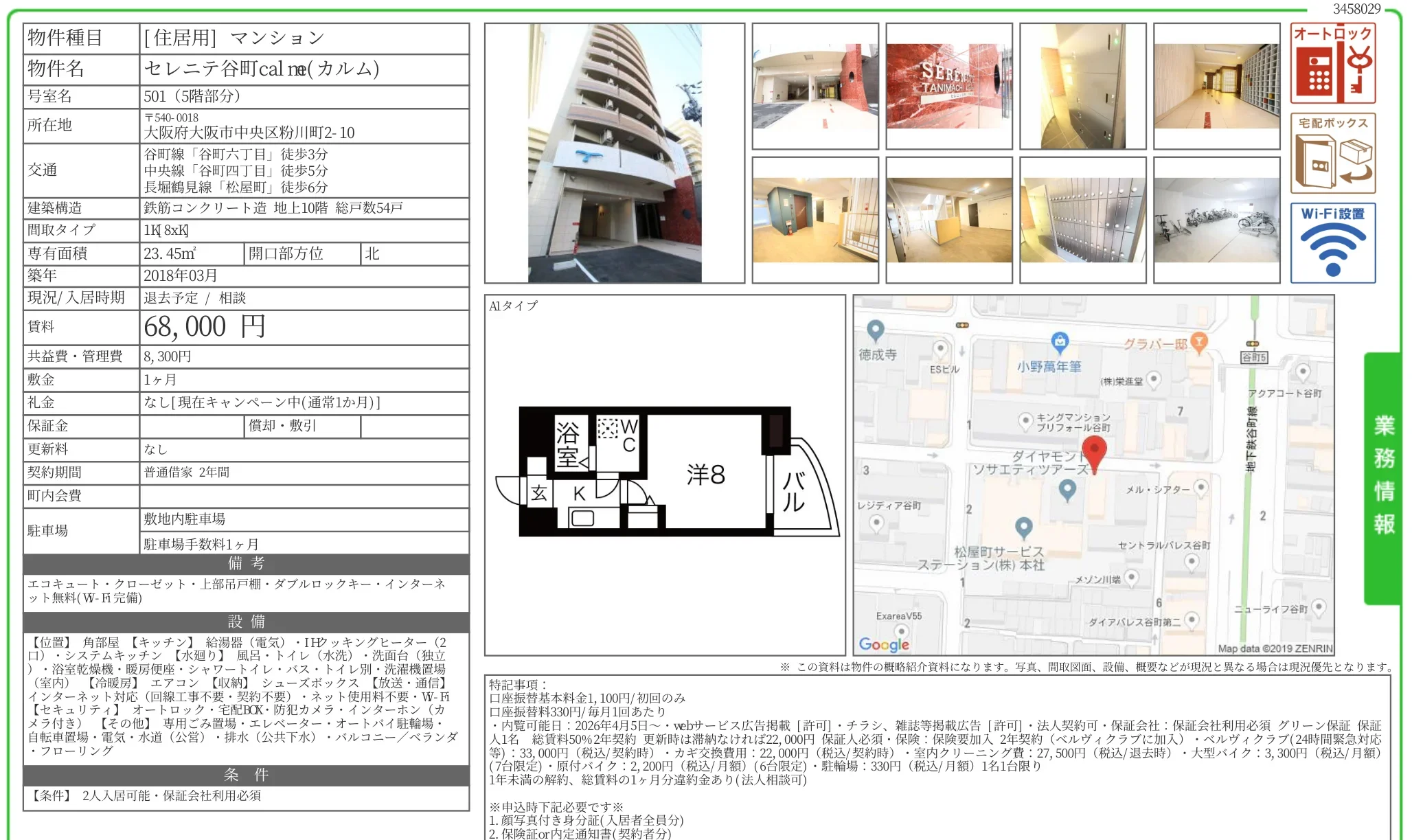This screenshot has width=1412, height=840.
Task: Click the A1タイプ floor plan image
Action: click(x=665, y=472)
